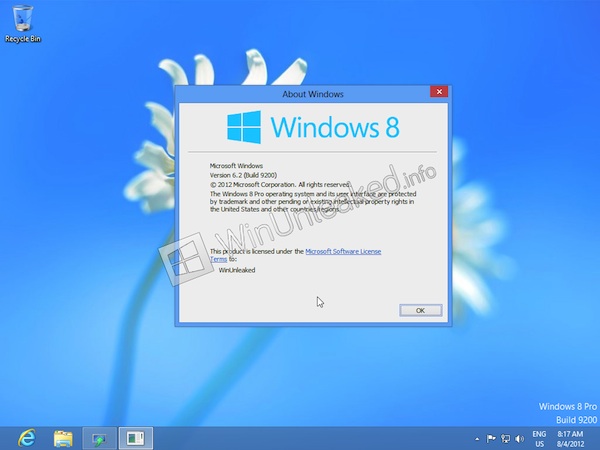Open Action Center flag icon
This screenshot has height=450, width=600.
(491, 439)
